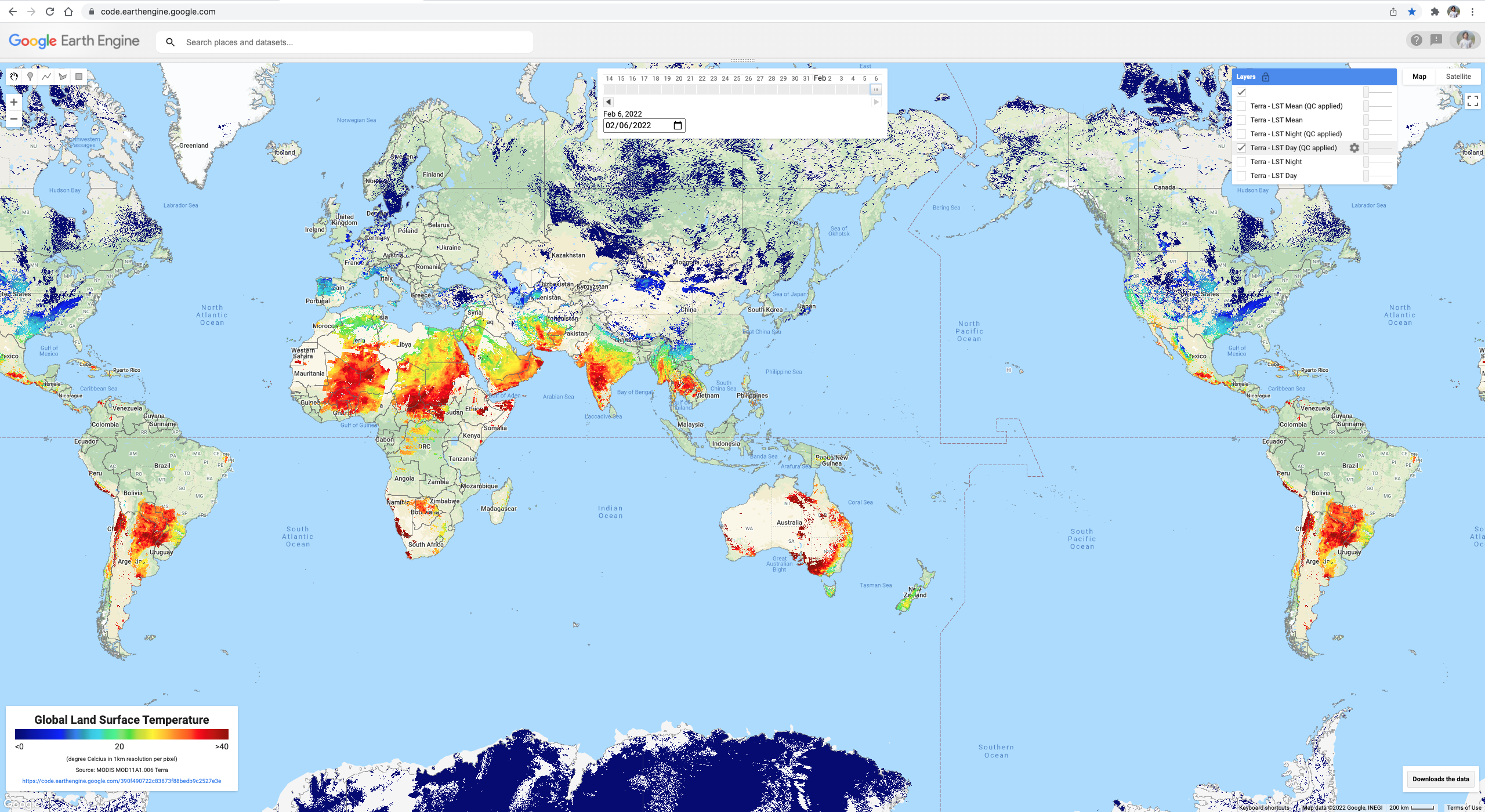Go back in browser history
This screenshot has height=812, width=1485.
tap(13, 12)
